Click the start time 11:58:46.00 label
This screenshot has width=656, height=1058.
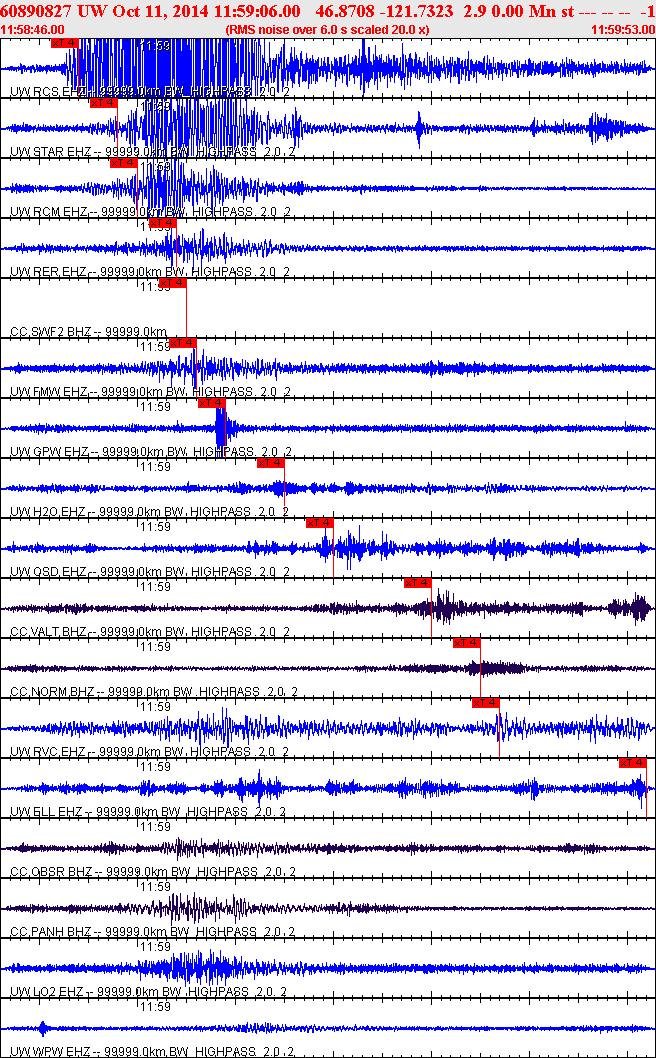[x=33, y=30]
